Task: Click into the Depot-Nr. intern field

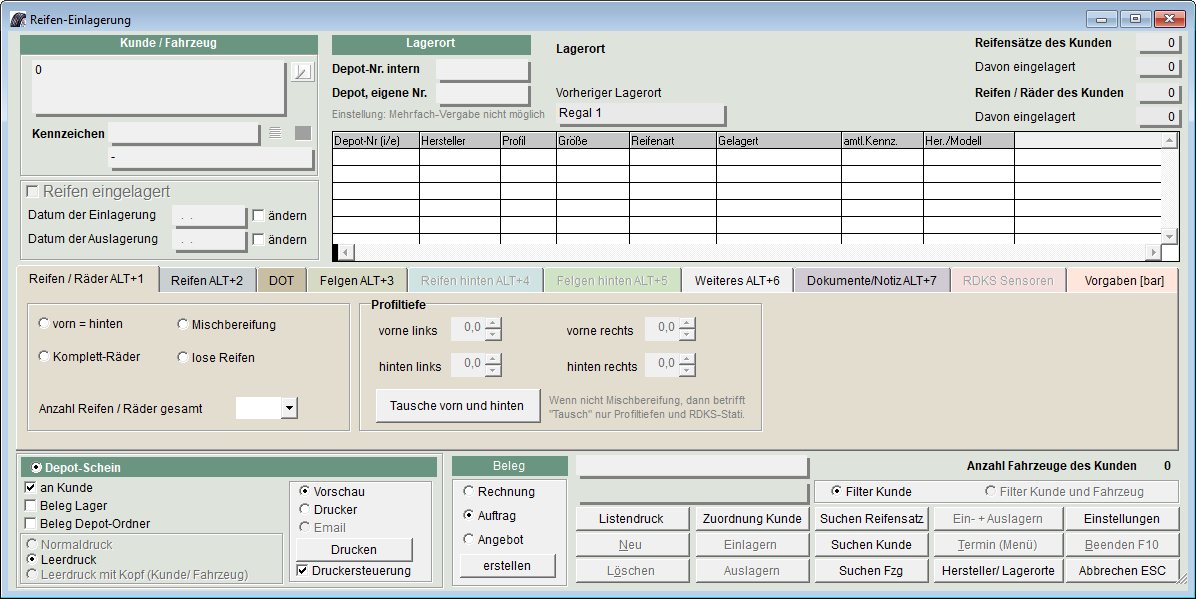Action: point(483,69)
